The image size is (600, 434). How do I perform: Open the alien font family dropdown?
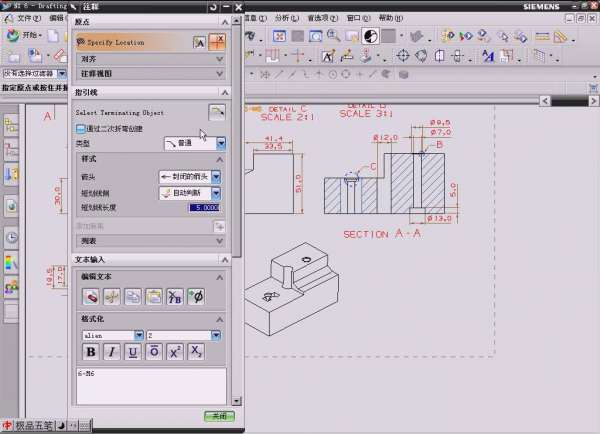click(137, 335)
